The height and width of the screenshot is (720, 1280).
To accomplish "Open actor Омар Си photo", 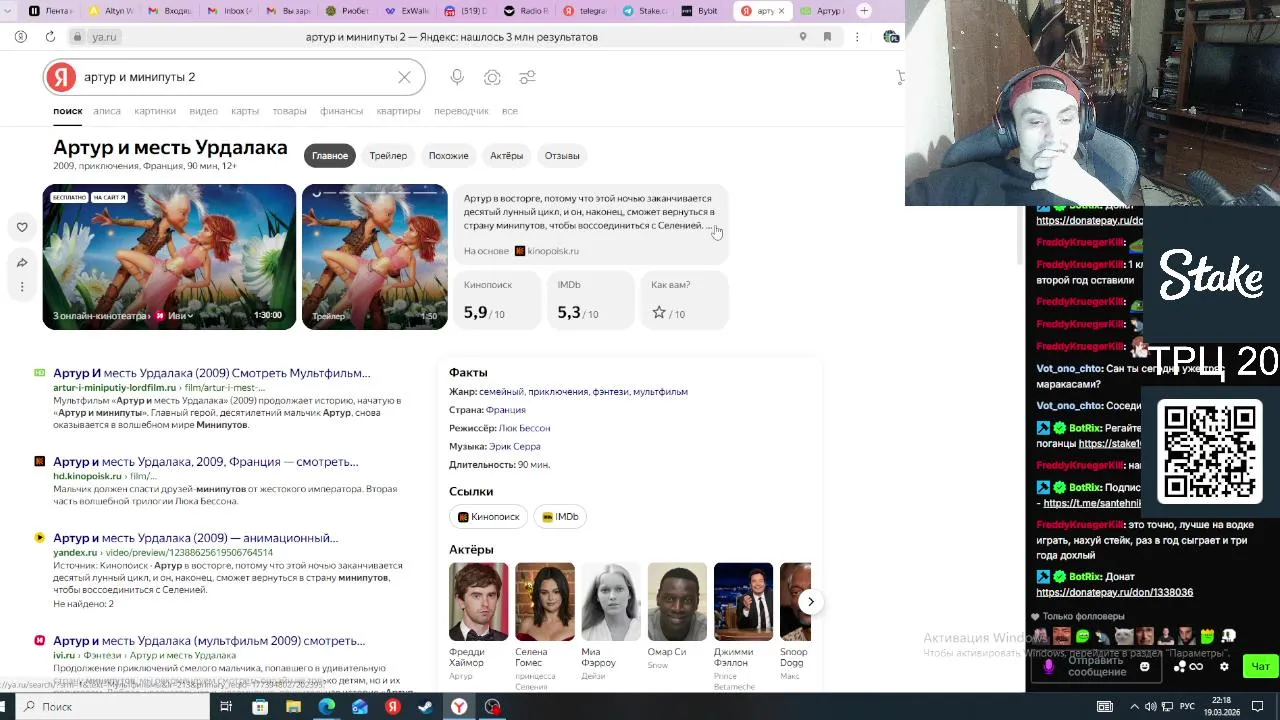I will 677,601.
